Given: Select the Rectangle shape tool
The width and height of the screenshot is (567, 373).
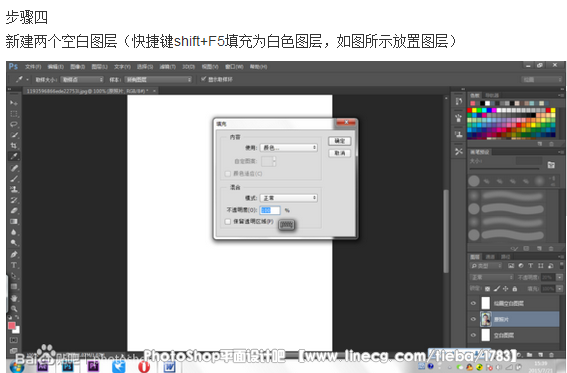Looking at the screenshot, I should (14, 287).
